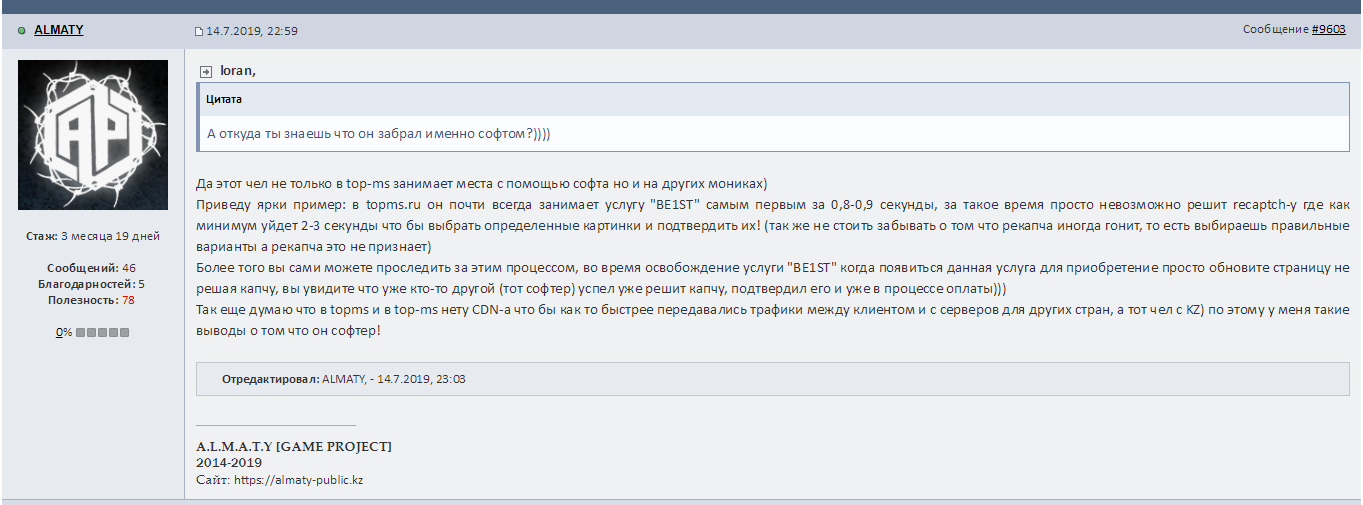
Task: Click the green online status dot
Action: 22,31
